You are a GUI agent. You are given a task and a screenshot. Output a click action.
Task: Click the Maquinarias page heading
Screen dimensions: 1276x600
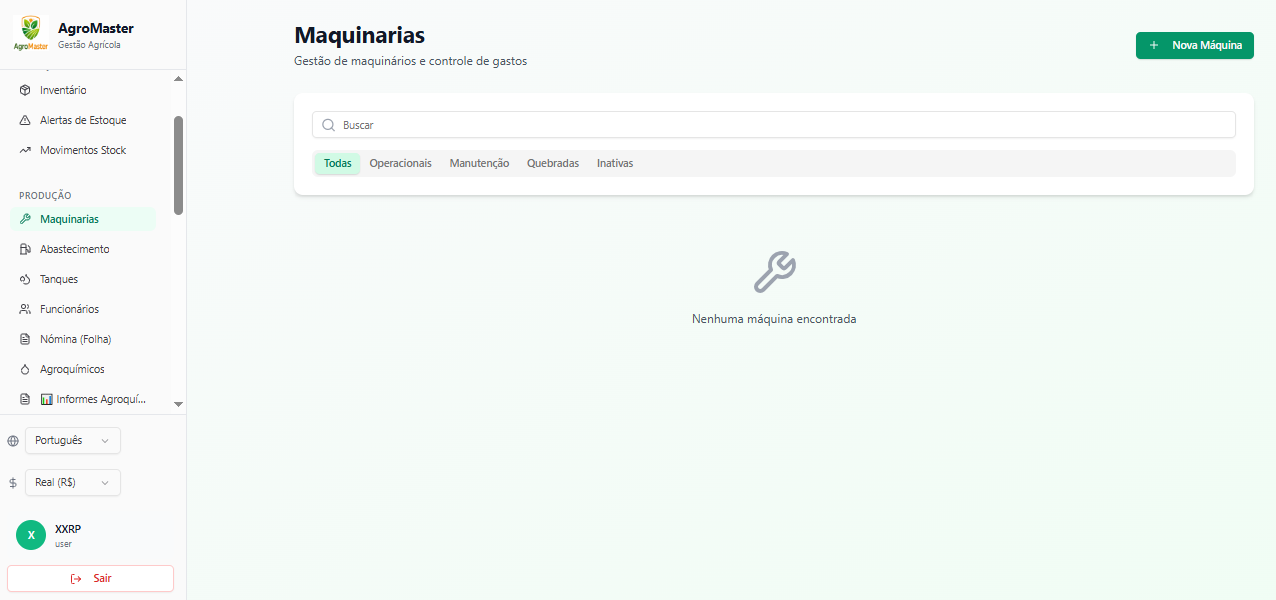(360, 35)
